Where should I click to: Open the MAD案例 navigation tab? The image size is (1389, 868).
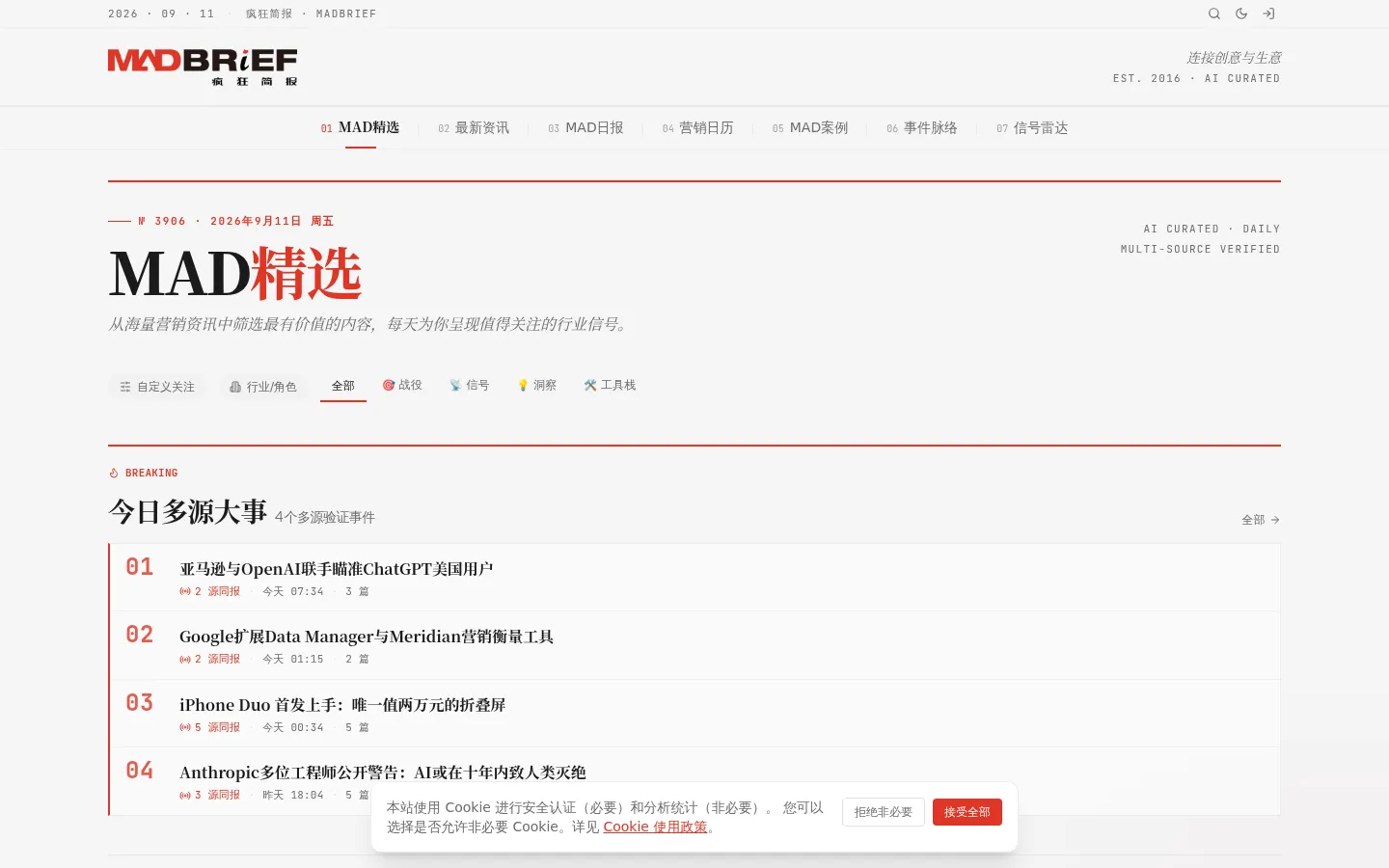point(810,127)
